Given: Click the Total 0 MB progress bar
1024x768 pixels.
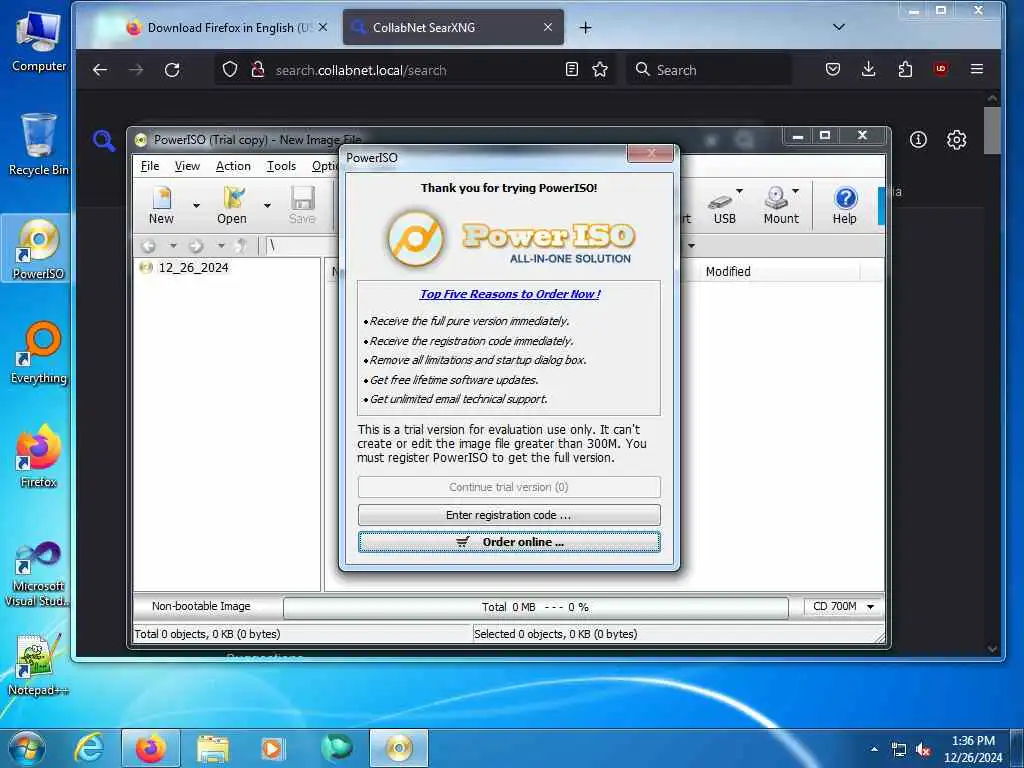Looking at the screenshot, I should [536, 607].
